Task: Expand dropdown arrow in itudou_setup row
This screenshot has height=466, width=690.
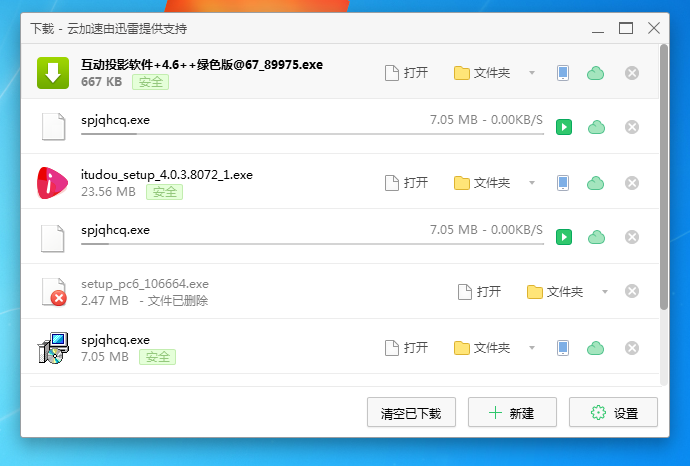Action: pos(532,182)
